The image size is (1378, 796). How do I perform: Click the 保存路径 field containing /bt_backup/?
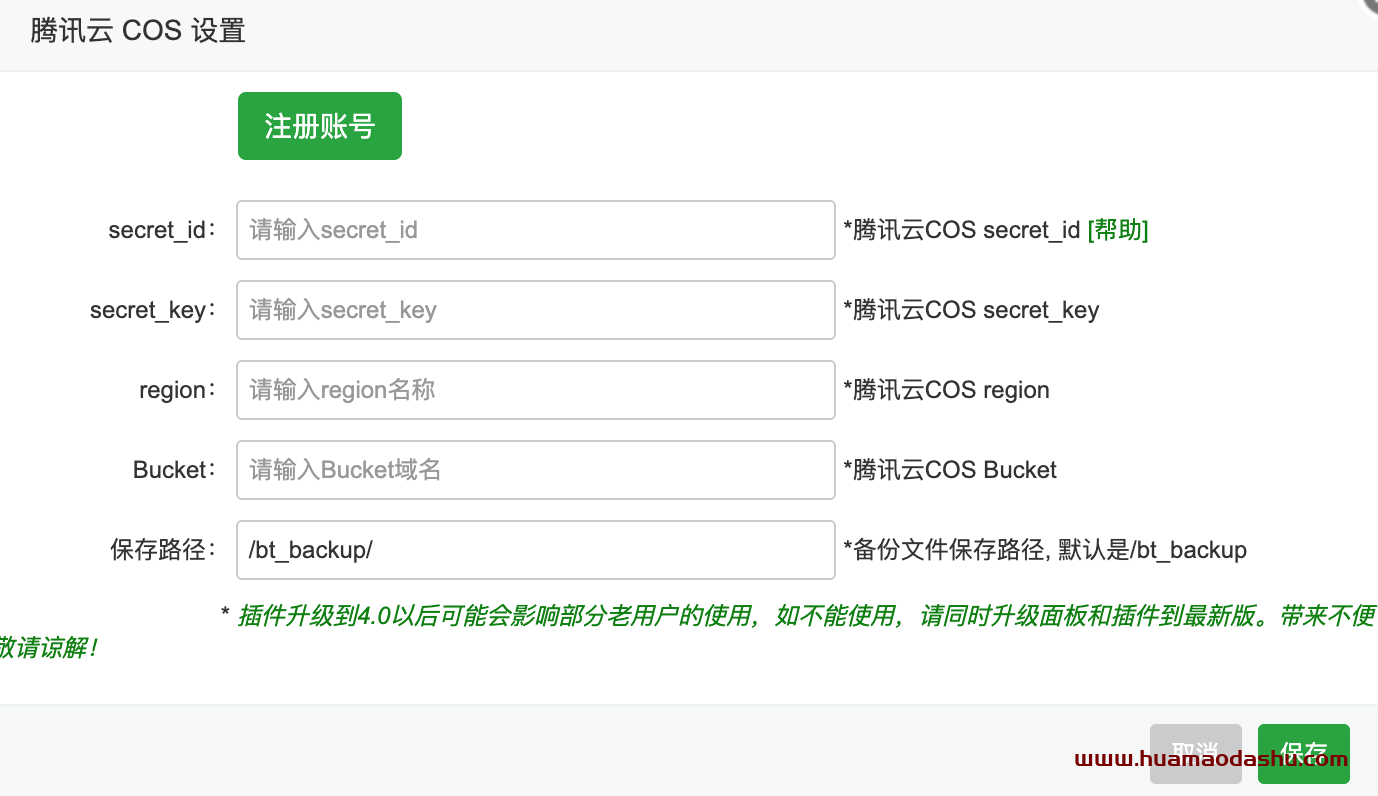tap(536, 550)
